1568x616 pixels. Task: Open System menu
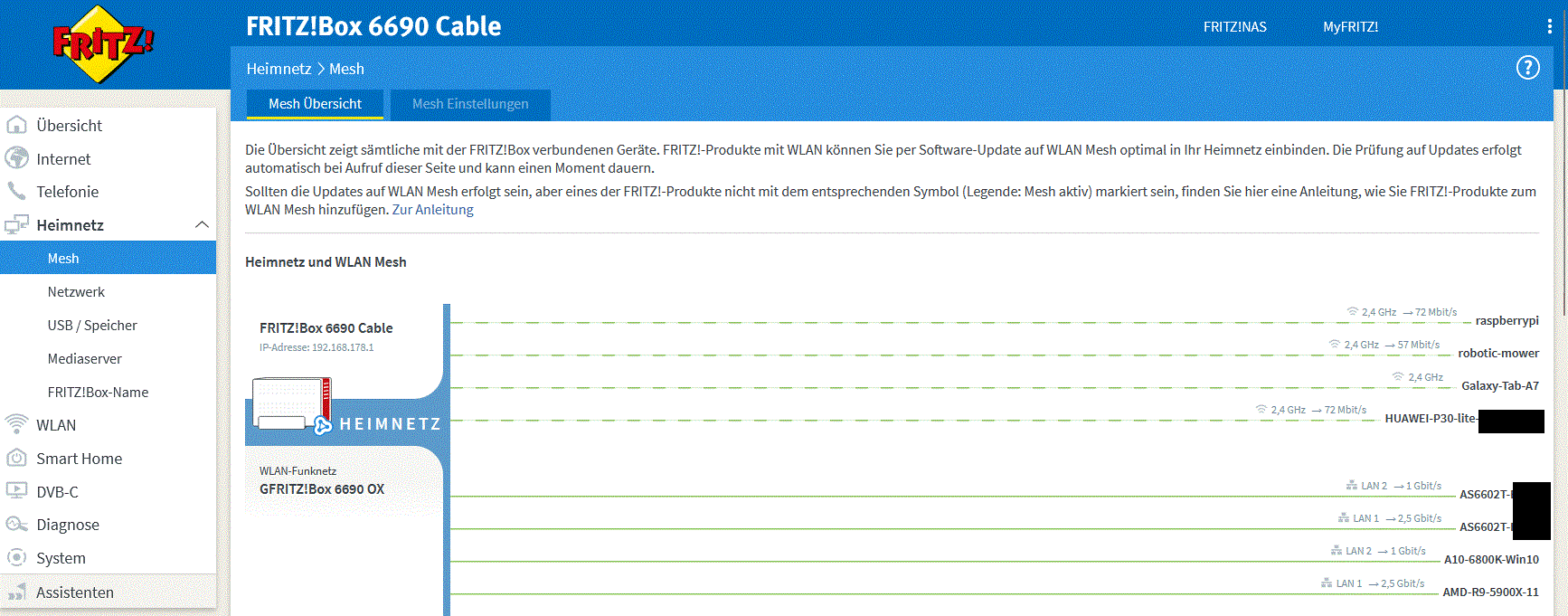coord(108,558)
